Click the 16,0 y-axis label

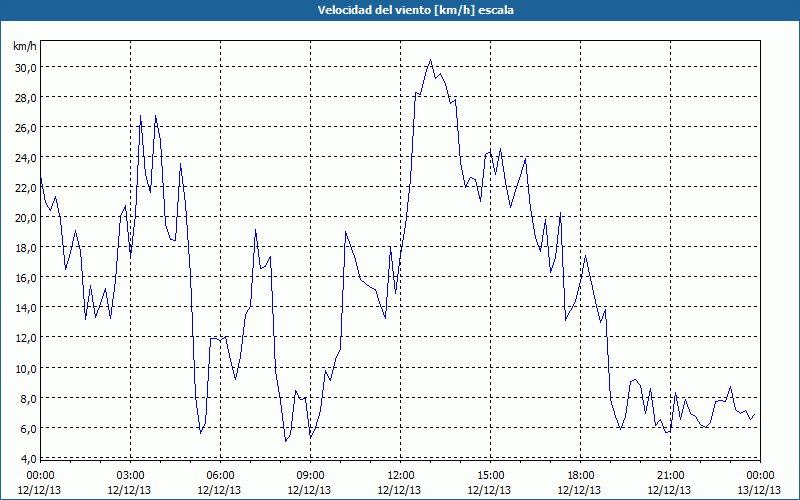point(25,278)
